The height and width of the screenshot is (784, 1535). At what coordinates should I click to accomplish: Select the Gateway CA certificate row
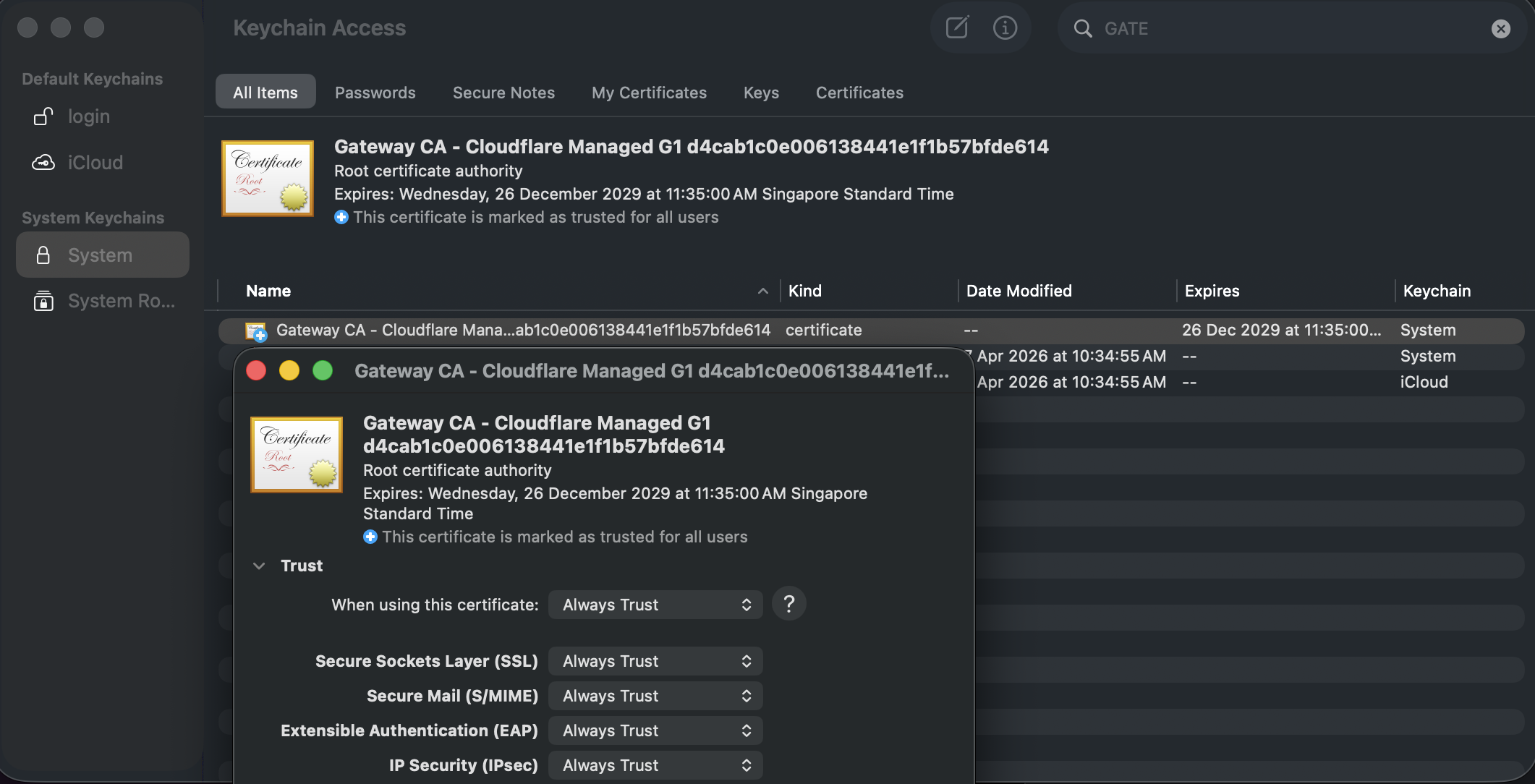click(x=871, y=331)
